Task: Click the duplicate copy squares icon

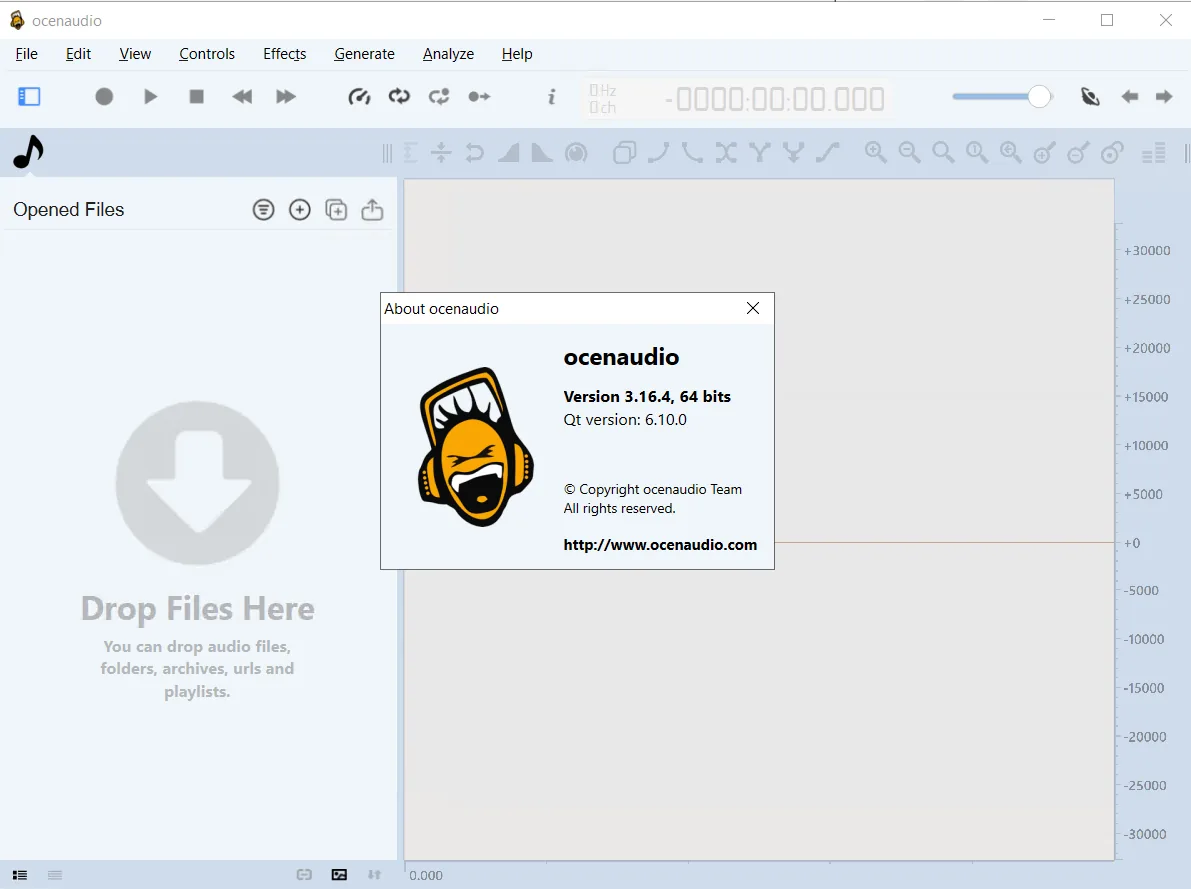Action: pos(624,153)
